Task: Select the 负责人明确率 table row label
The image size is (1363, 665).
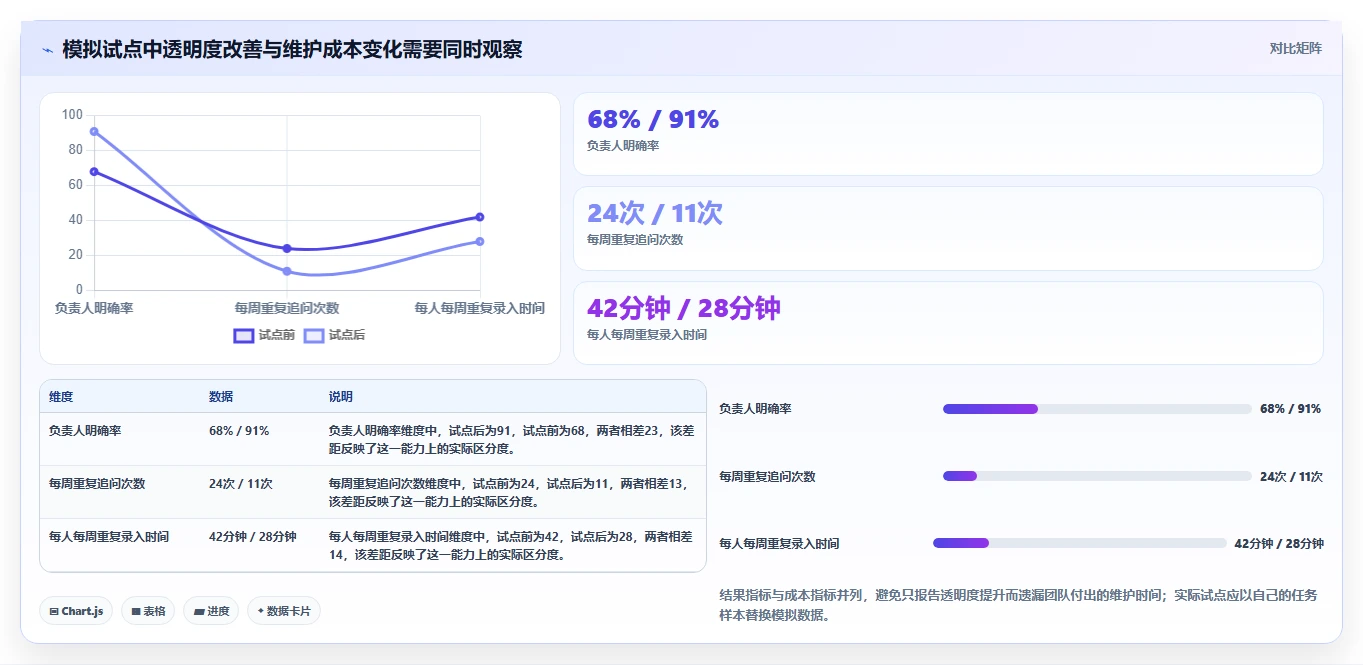Action: [x=85, y=430]
